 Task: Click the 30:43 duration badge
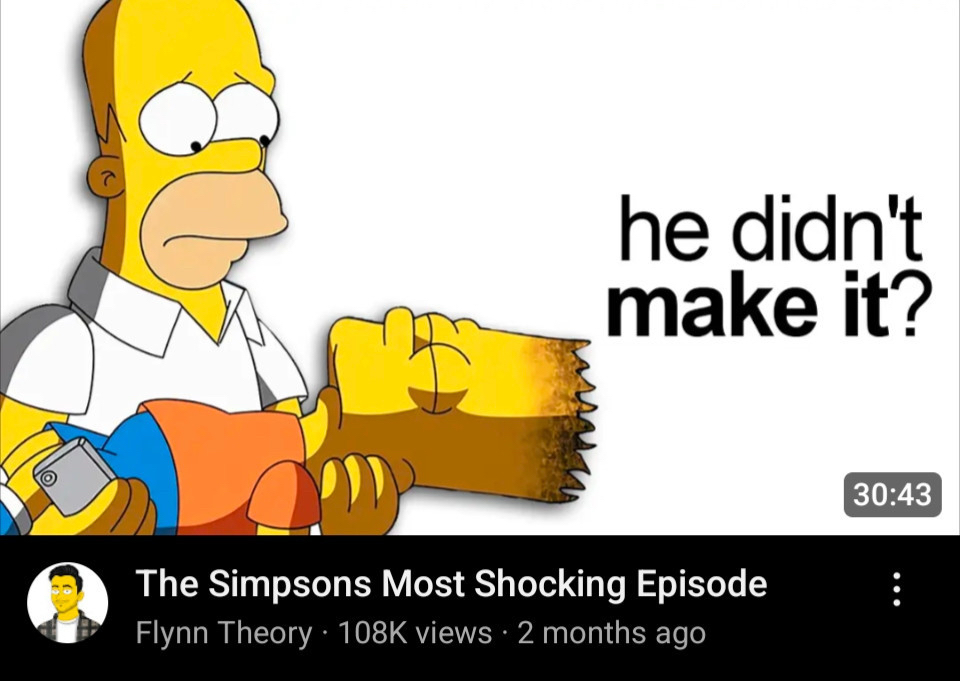892,494
